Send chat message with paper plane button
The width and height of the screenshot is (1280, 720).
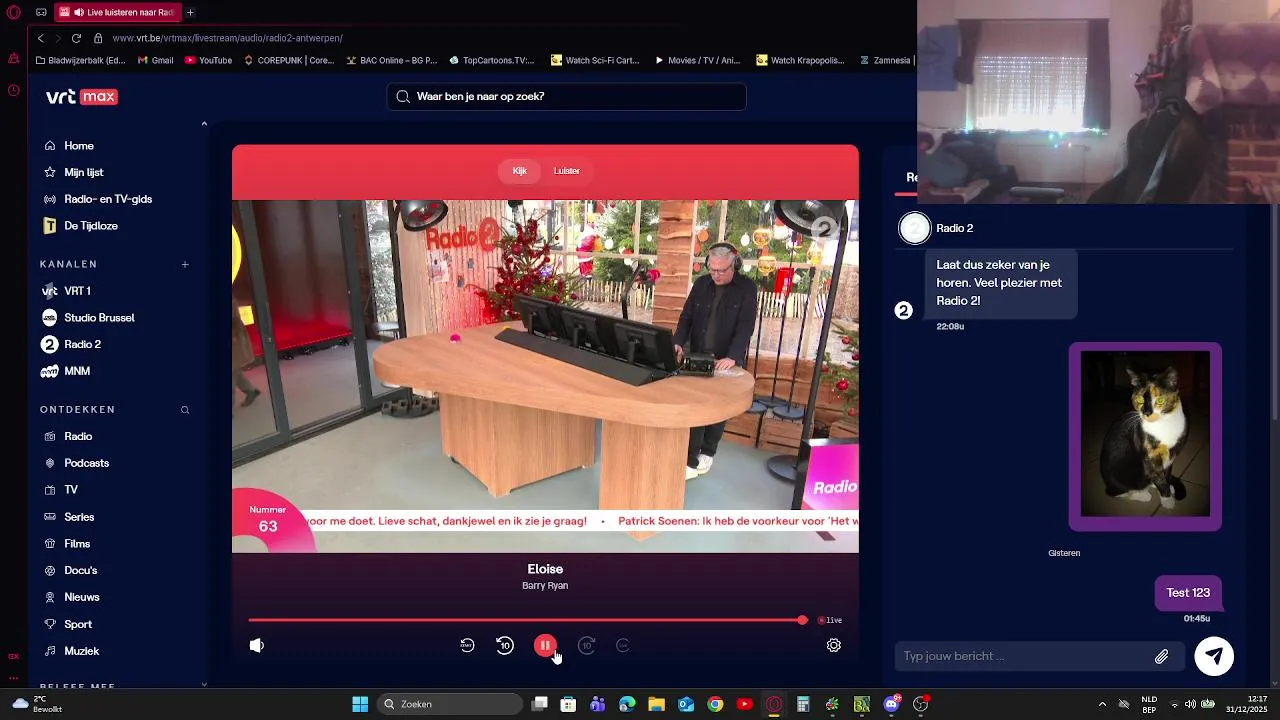1214,656
